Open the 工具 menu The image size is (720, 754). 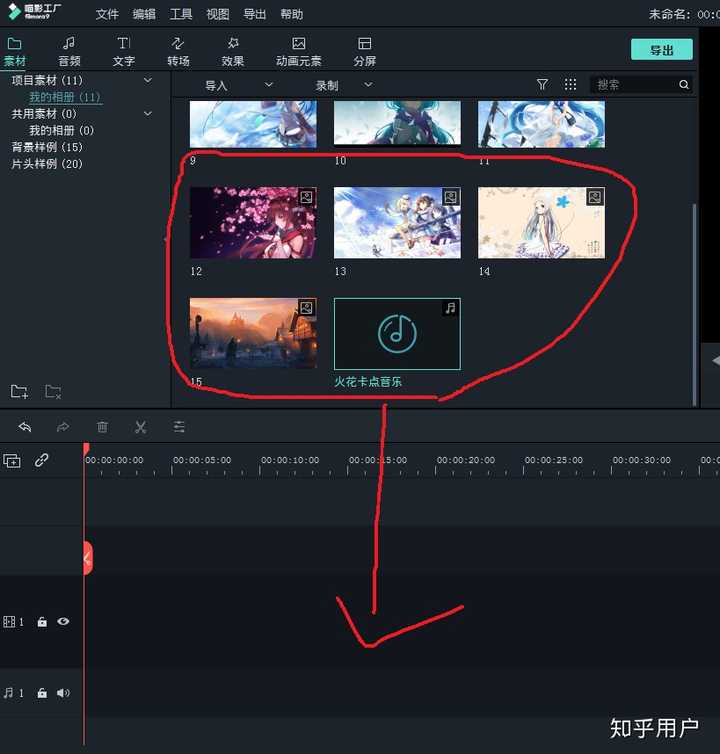(x=181, y=14)
